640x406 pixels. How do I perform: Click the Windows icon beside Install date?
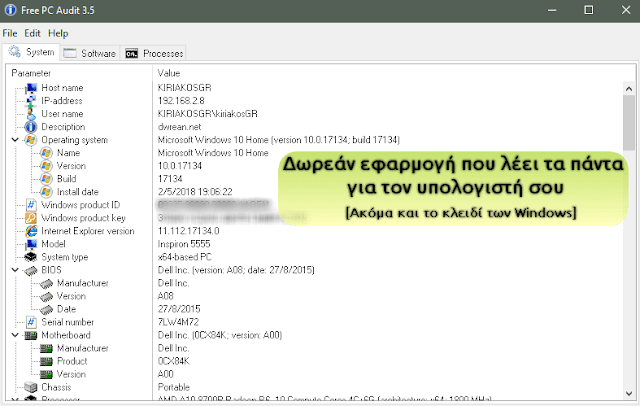[47, 192]
